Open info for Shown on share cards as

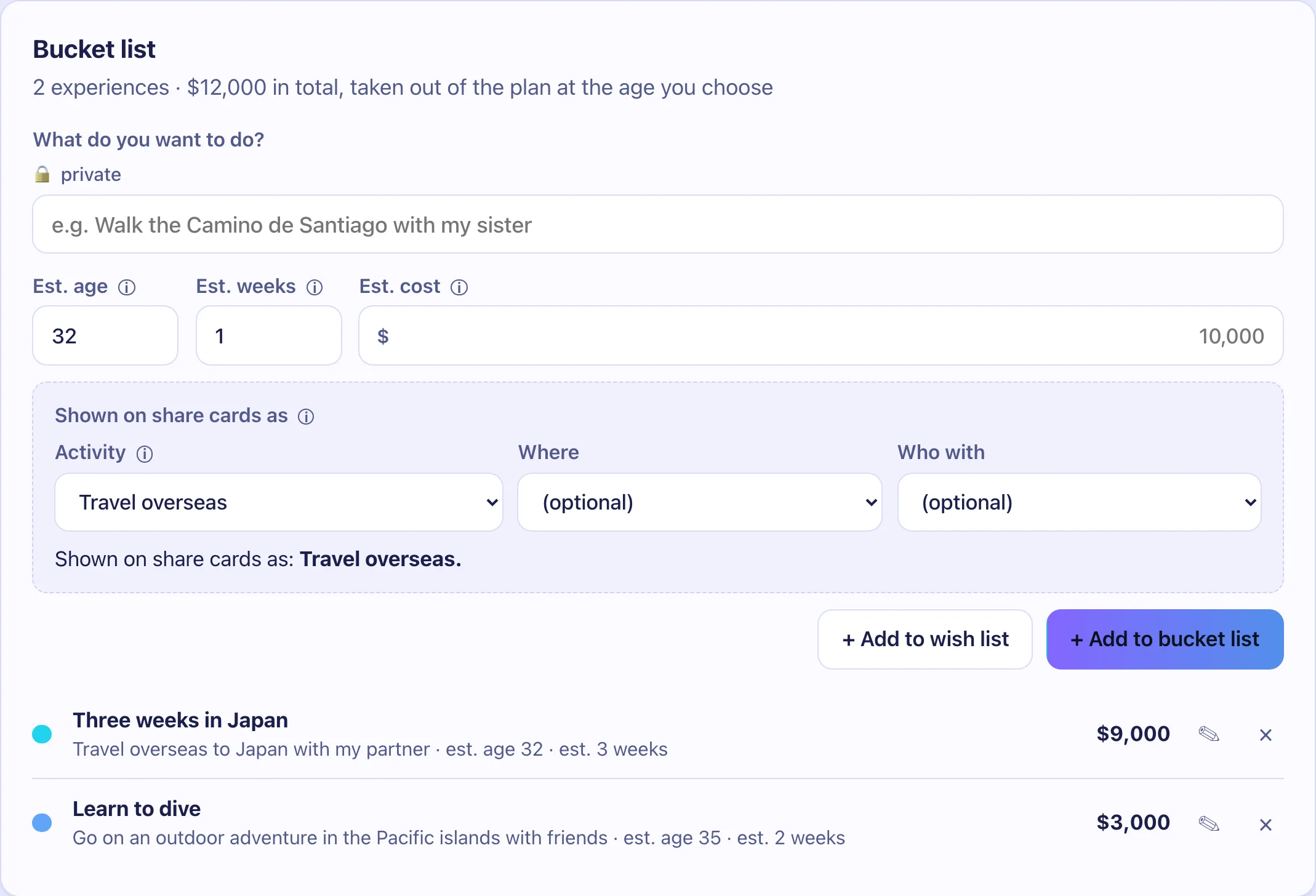(306, 417)
